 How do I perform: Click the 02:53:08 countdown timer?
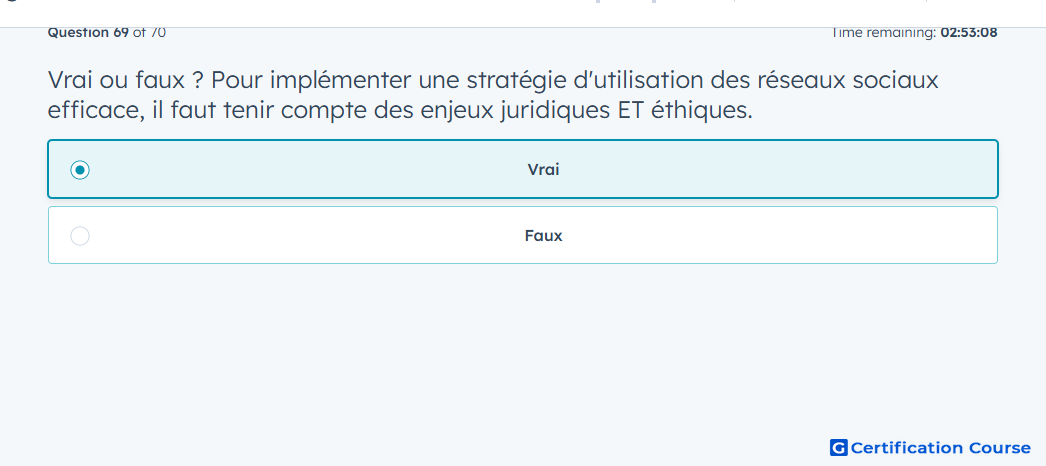click(969, 32)
